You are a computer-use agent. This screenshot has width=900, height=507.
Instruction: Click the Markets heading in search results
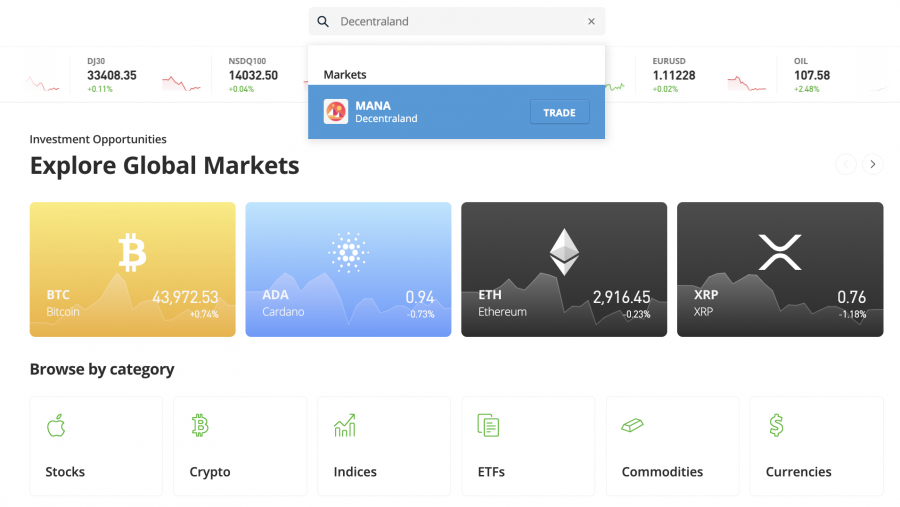coord(345,75)
